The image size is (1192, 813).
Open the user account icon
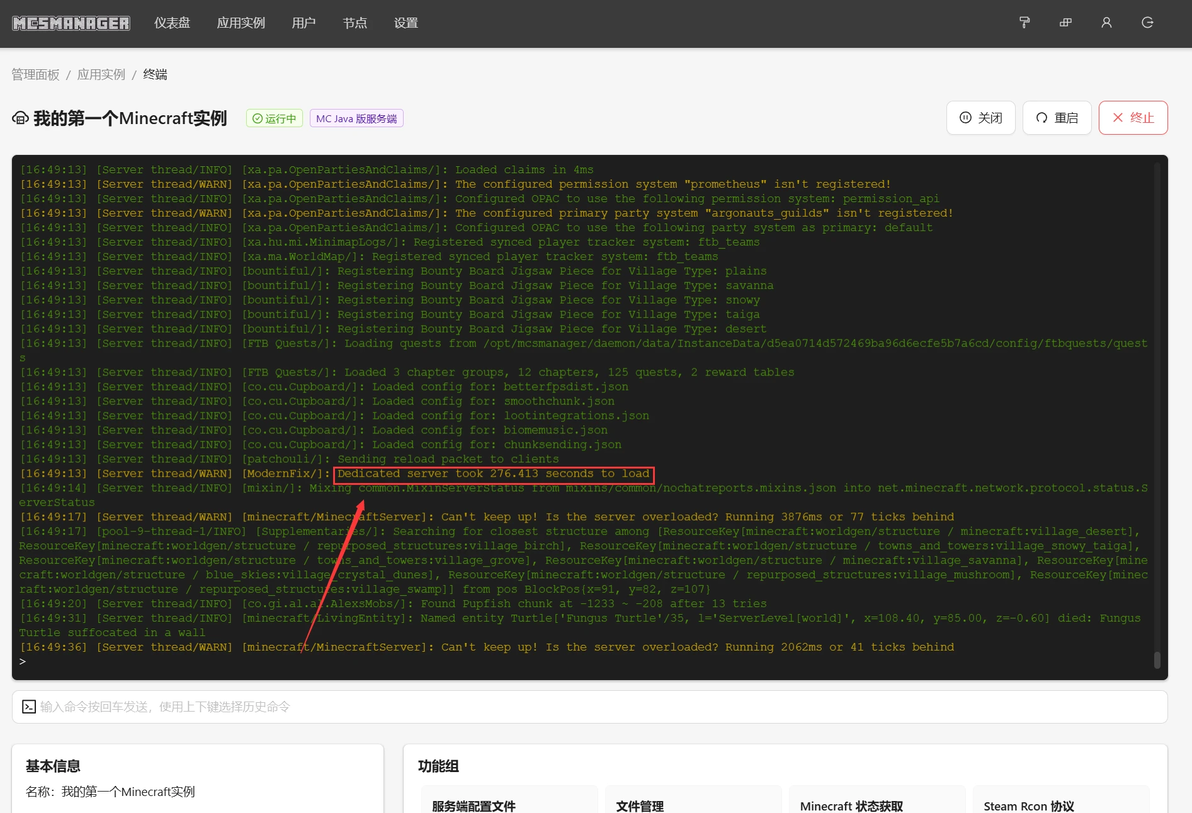1106,23
